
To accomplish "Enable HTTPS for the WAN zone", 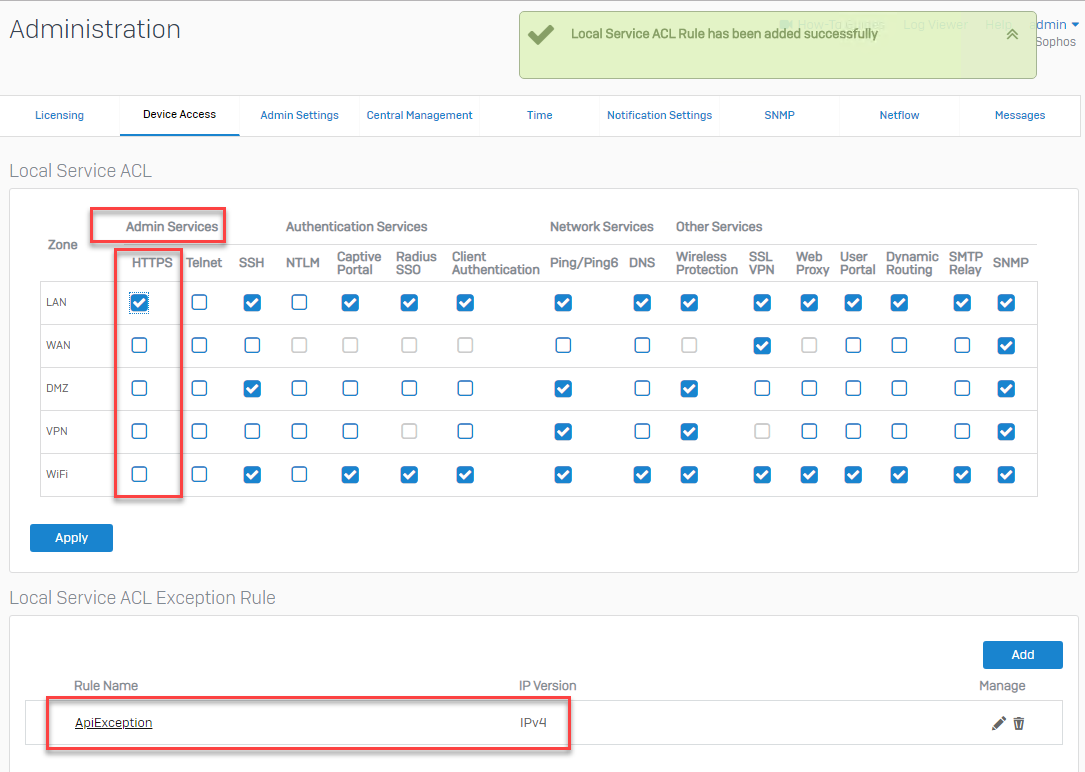I will pyautogui.click(x=140, y=345).
